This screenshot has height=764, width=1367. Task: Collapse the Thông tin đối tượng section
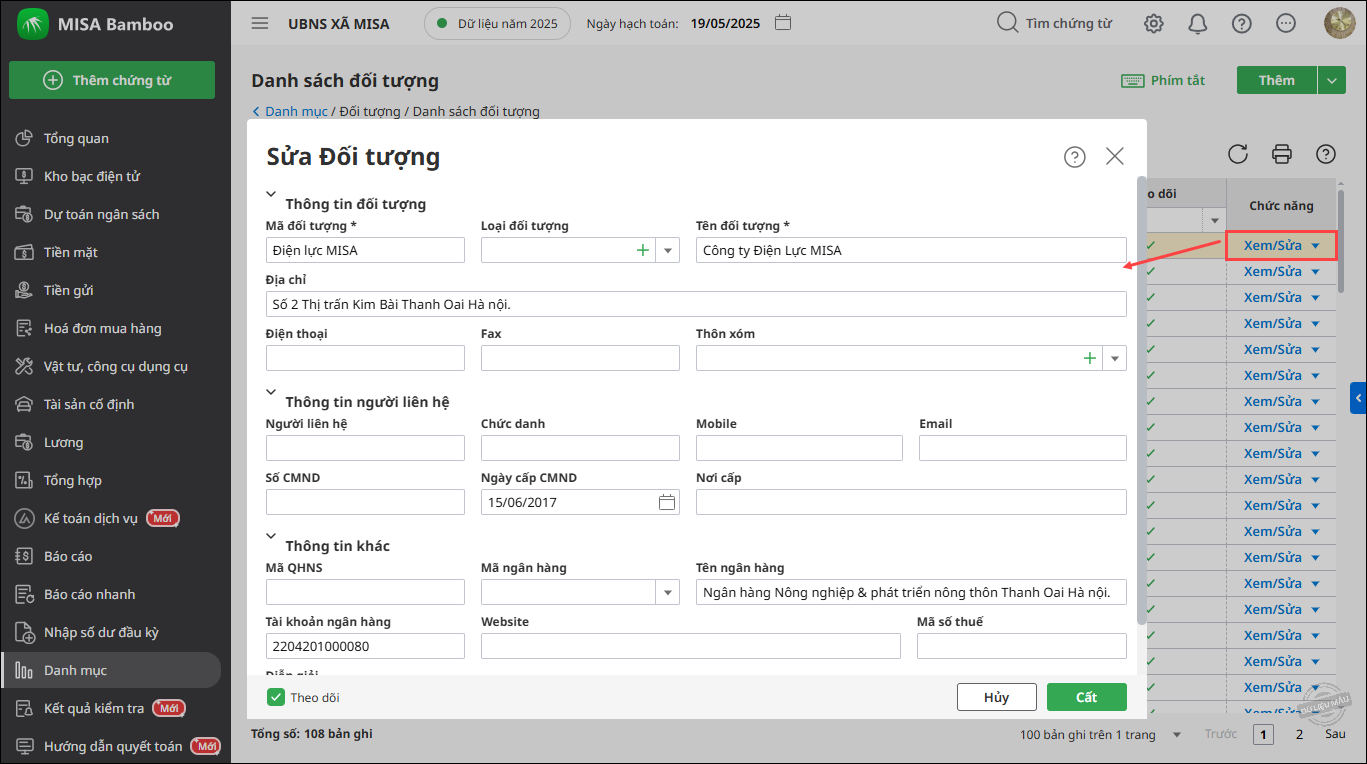point(271,196)
